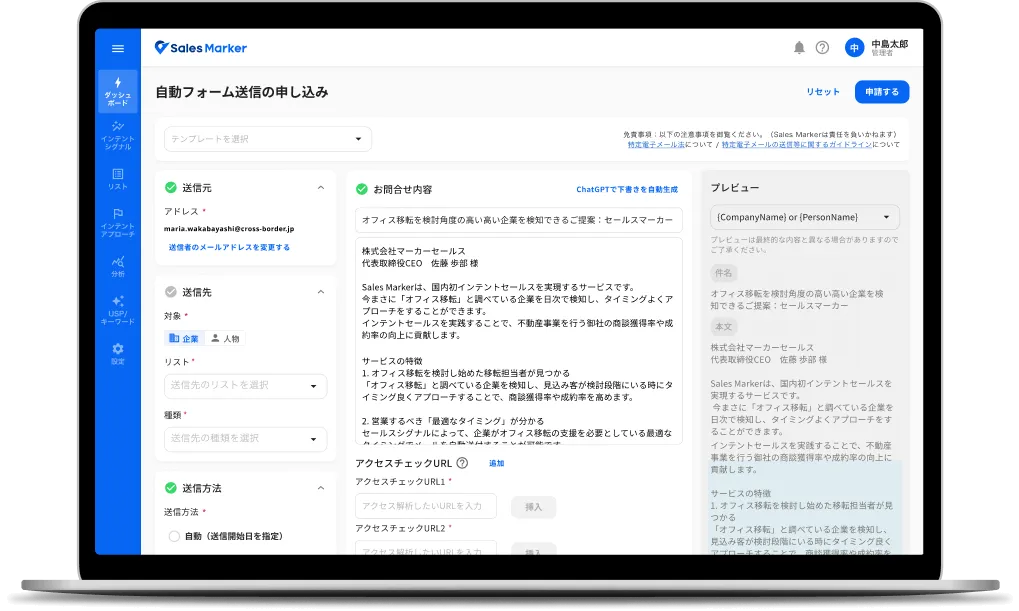Viewport: 1019px width, 611px height.
Task: Click the 申請する button
Action: [882, 92]
